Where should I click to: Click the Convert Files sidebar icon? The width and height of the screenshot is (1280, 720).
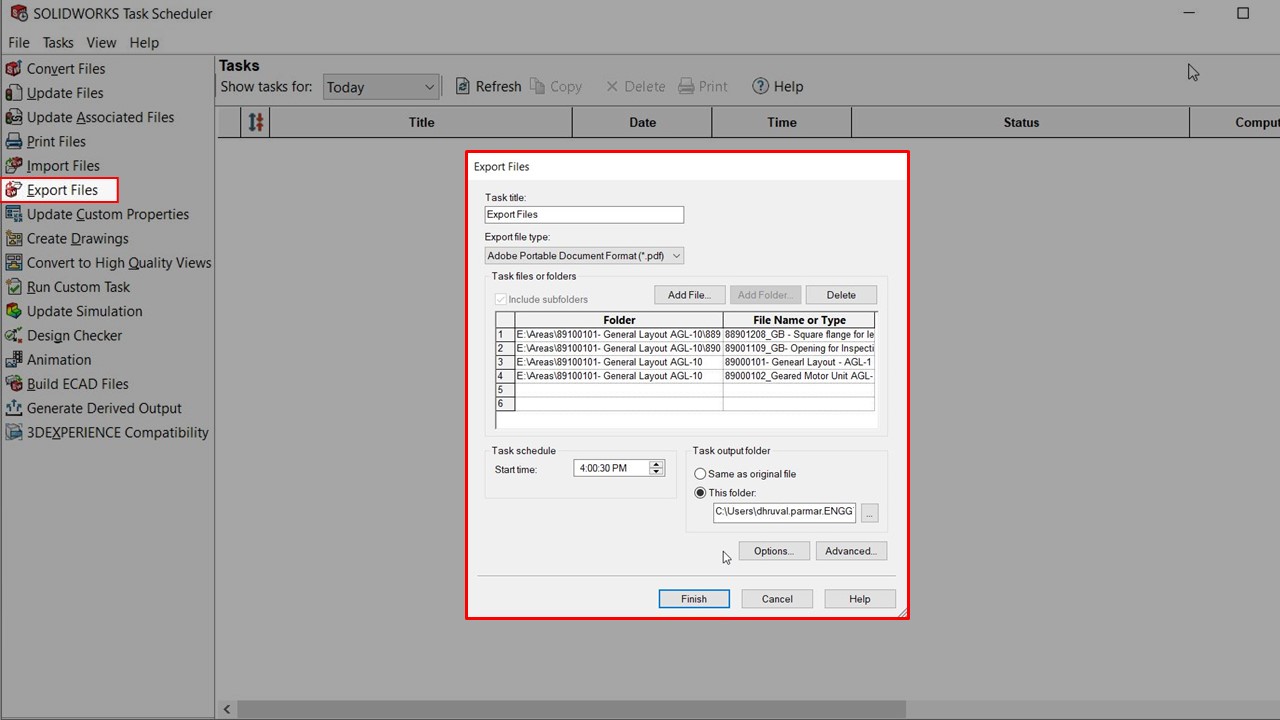point(13,69)
